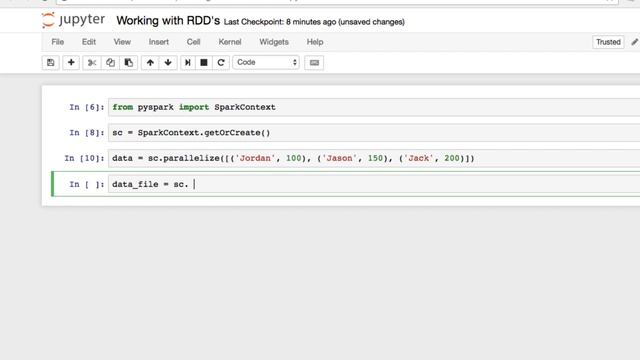
Task: Click the empty In [ ]: prompt
Action: pos(87,184)
